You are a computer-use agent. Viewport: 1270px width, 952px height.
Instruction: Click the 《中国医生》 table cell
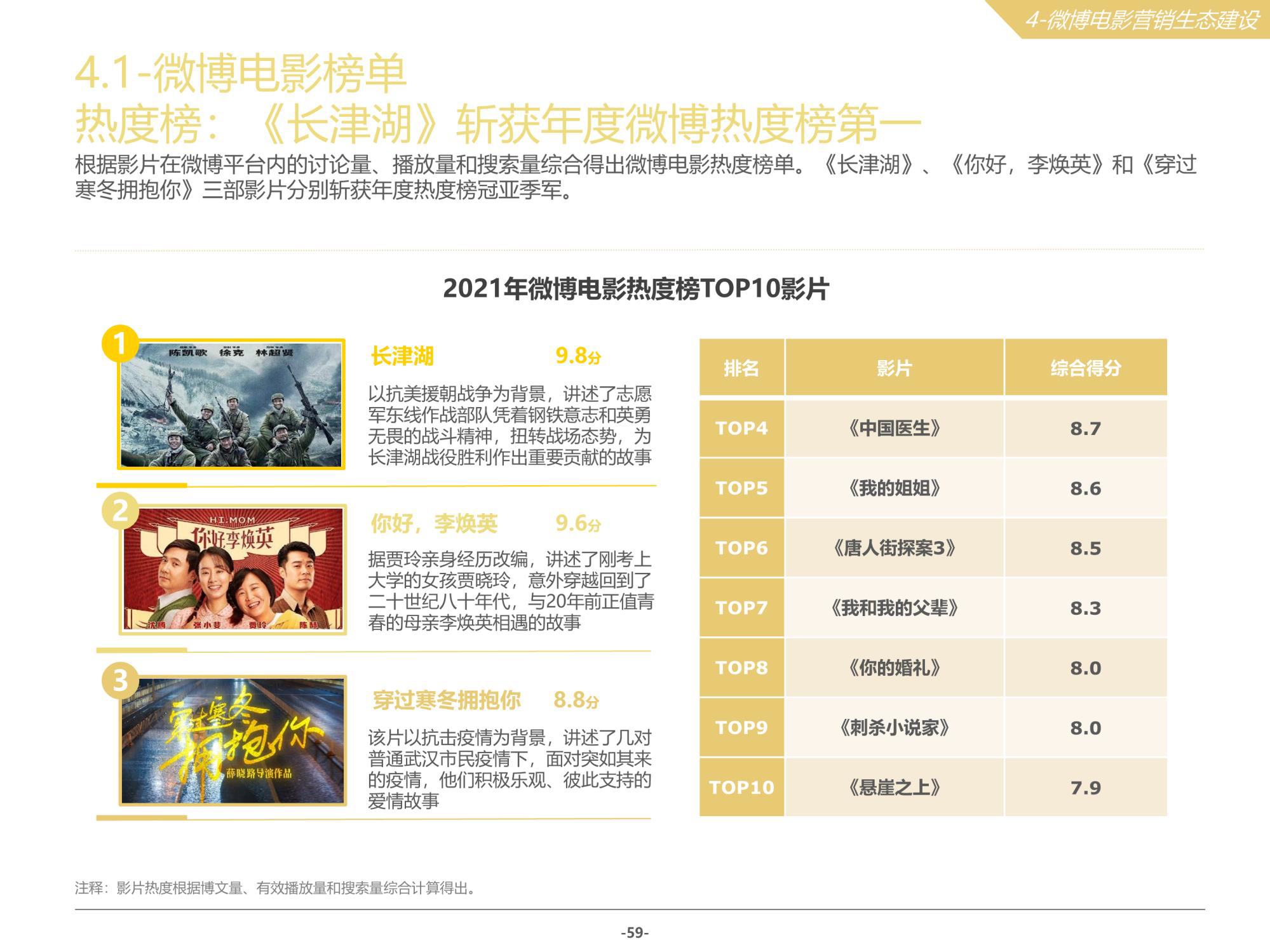(x=894, y=428)
